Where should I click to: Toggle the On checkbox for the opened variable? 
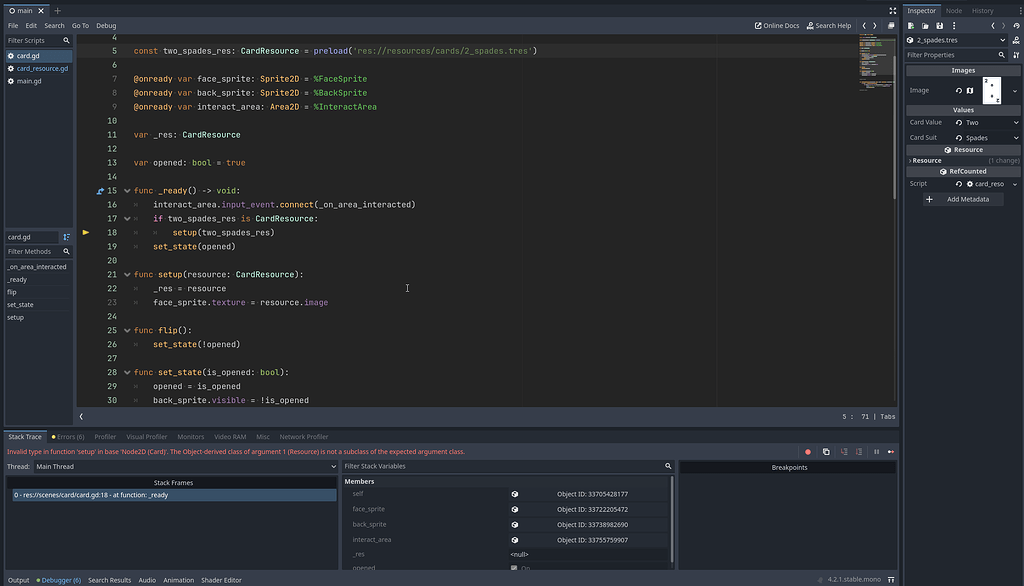pos(513,568)
